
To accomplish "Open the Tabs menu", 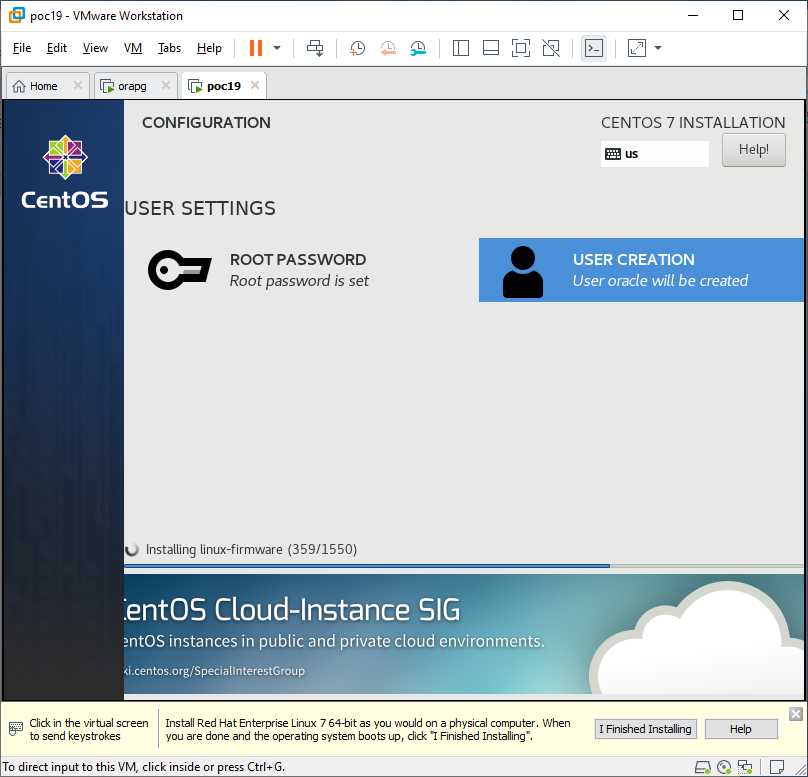I will pos(169,48).
